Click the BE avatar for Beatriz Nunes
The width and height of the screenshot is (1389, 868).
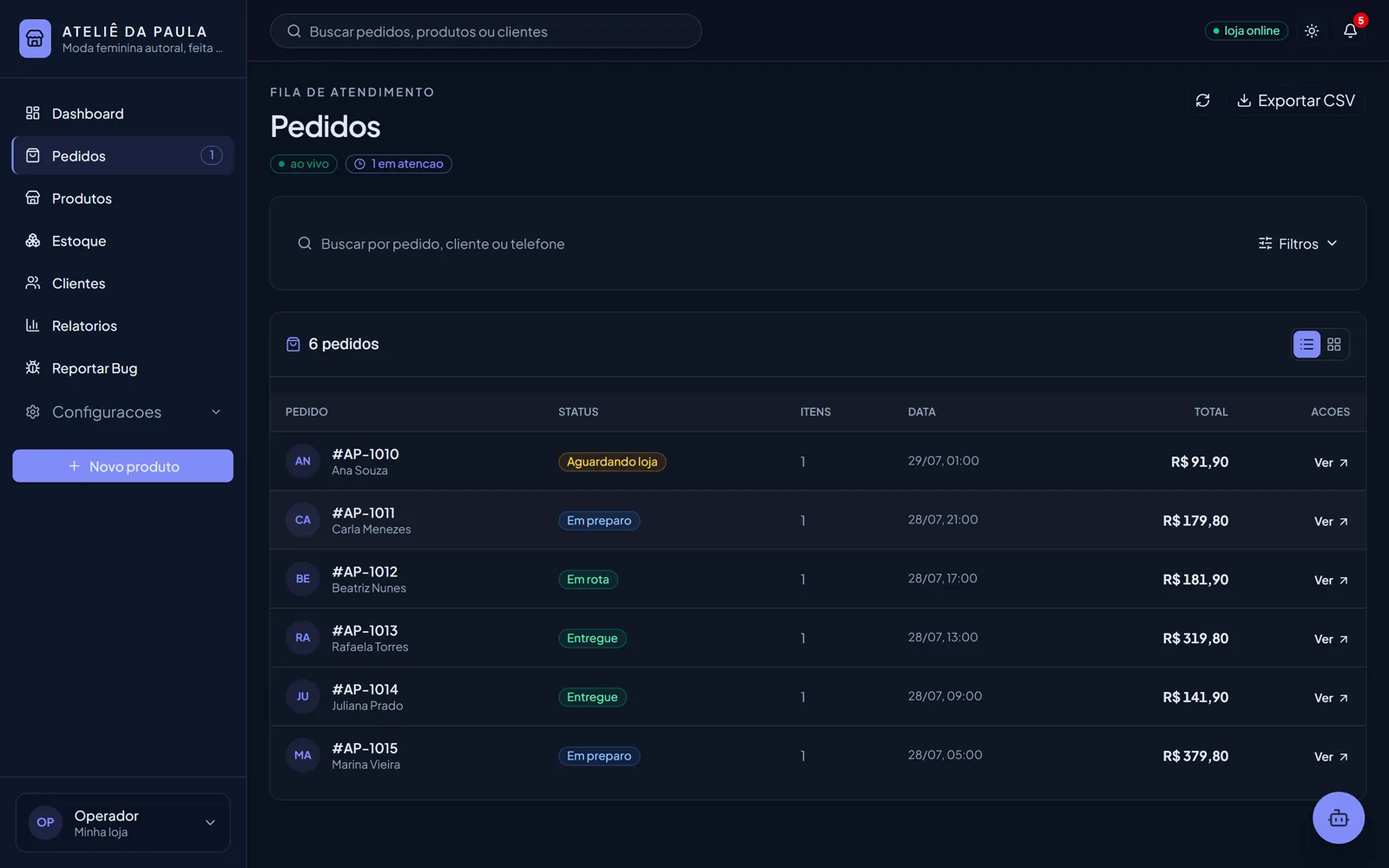[303, 579]
